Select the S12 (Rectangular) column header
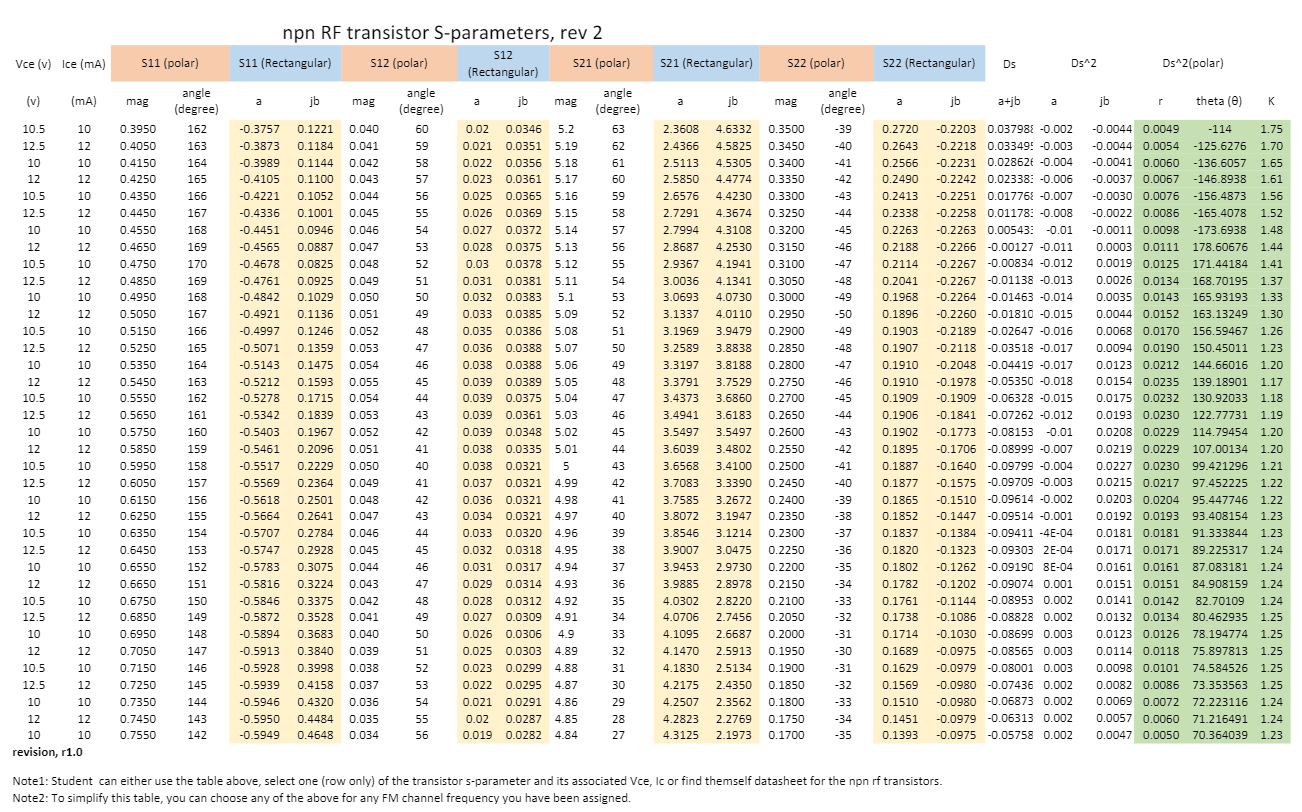The height and width of the screenshot is (812, 1302). click(x=501, y=62)
